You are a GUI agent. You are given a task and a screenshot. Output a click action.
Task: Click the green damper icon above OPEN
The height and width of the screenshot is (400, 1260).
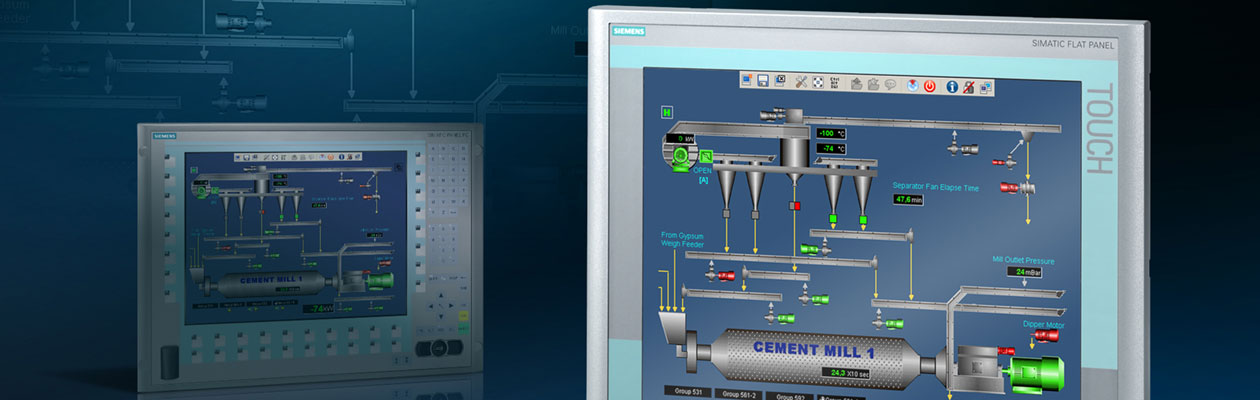[x=706, y=156]
